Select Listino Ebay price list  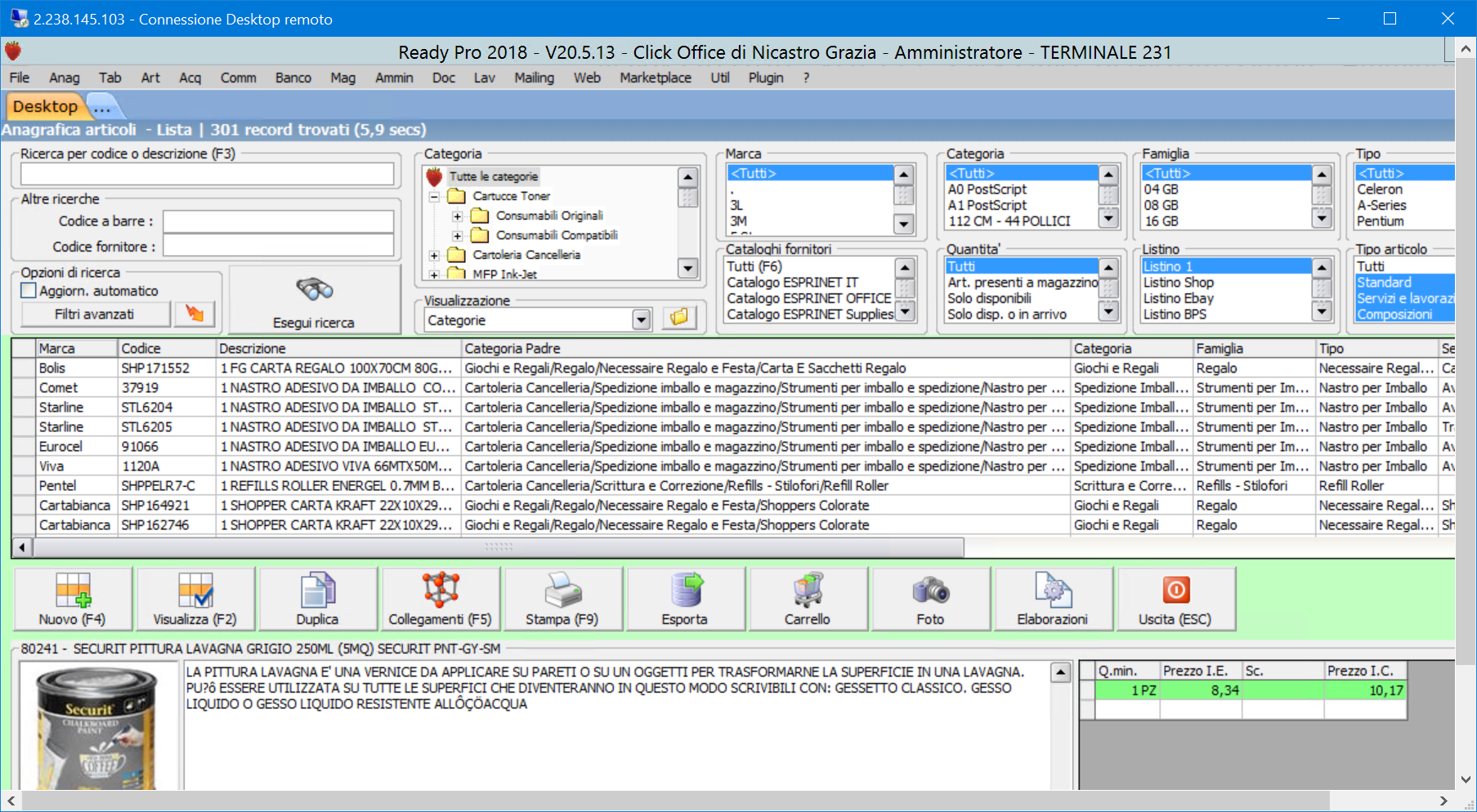(x=1178, y=298)
